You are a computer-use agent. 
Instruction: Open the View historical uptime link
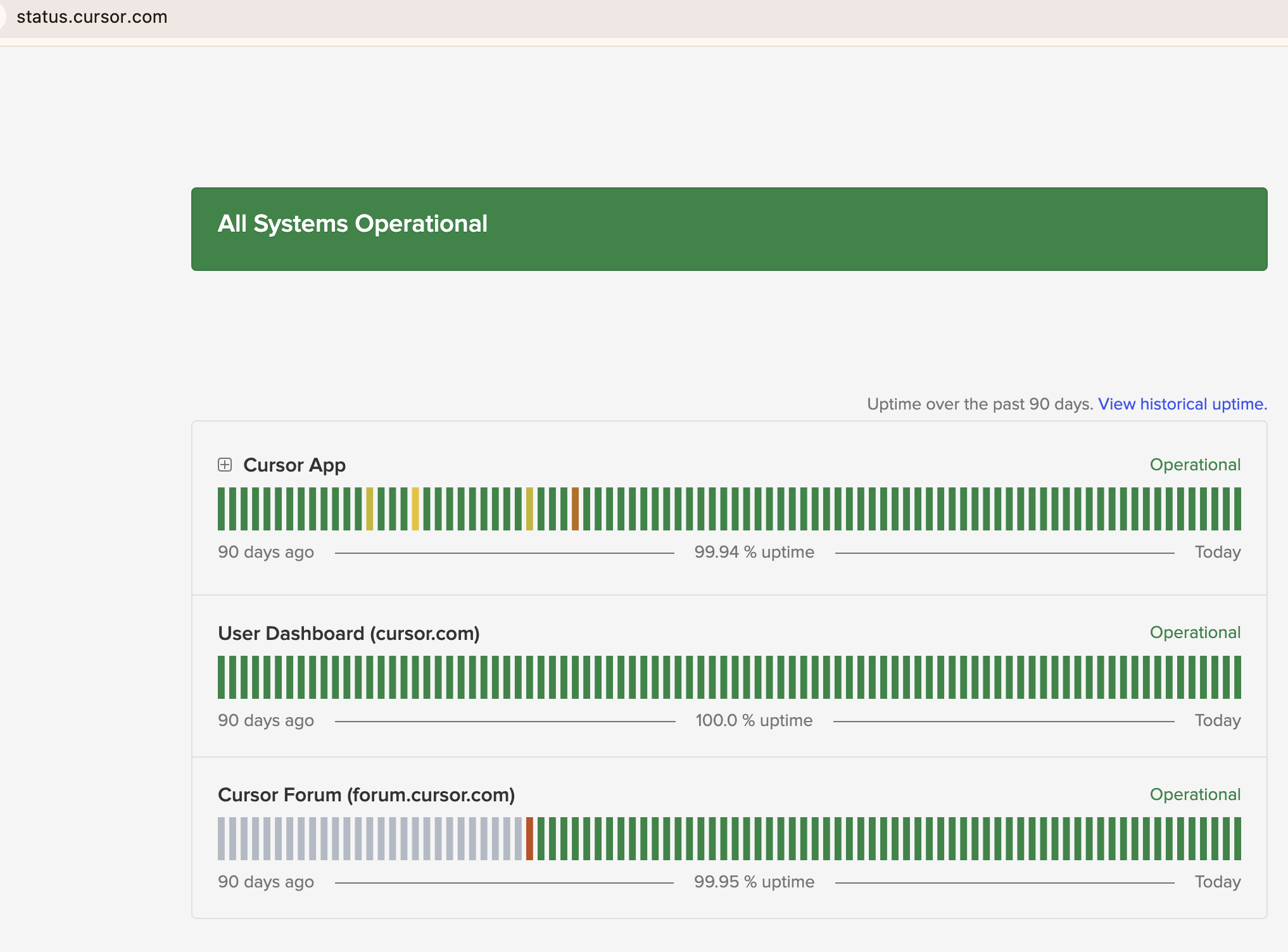[1182, 404]
